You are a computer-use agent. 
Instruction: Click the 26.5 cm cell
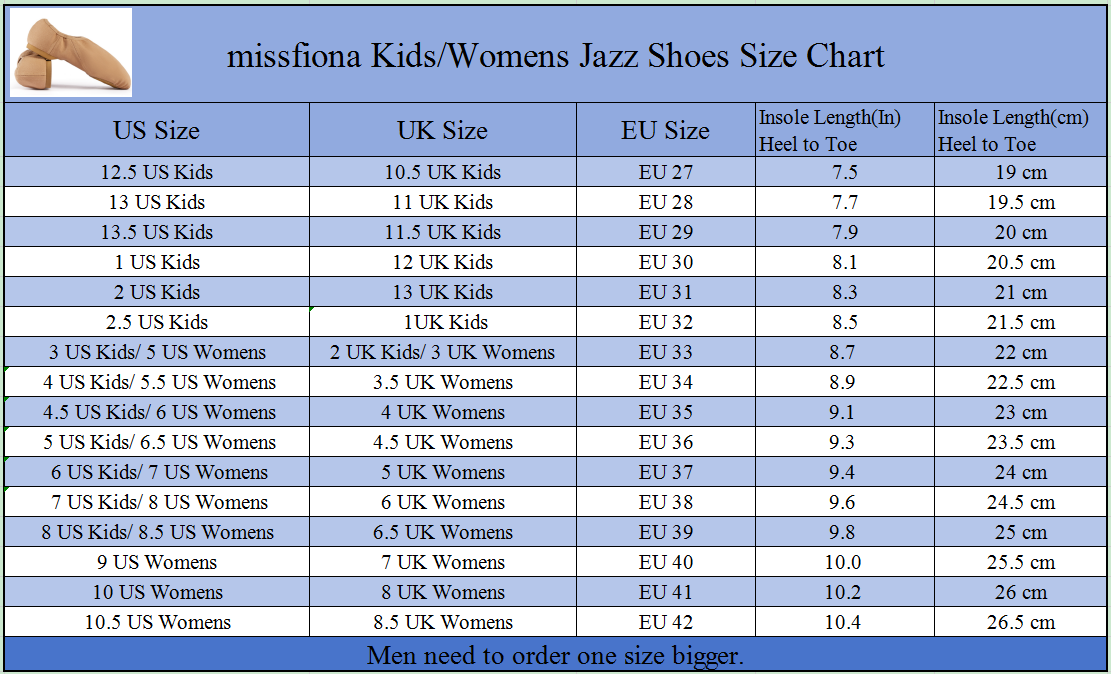point(1020,622)
